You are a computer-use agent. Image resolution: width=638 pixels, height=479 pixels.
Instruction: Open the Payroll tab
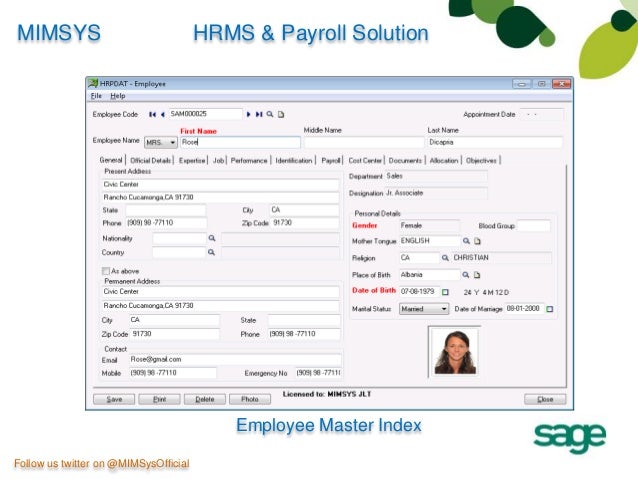coord(330,160)
